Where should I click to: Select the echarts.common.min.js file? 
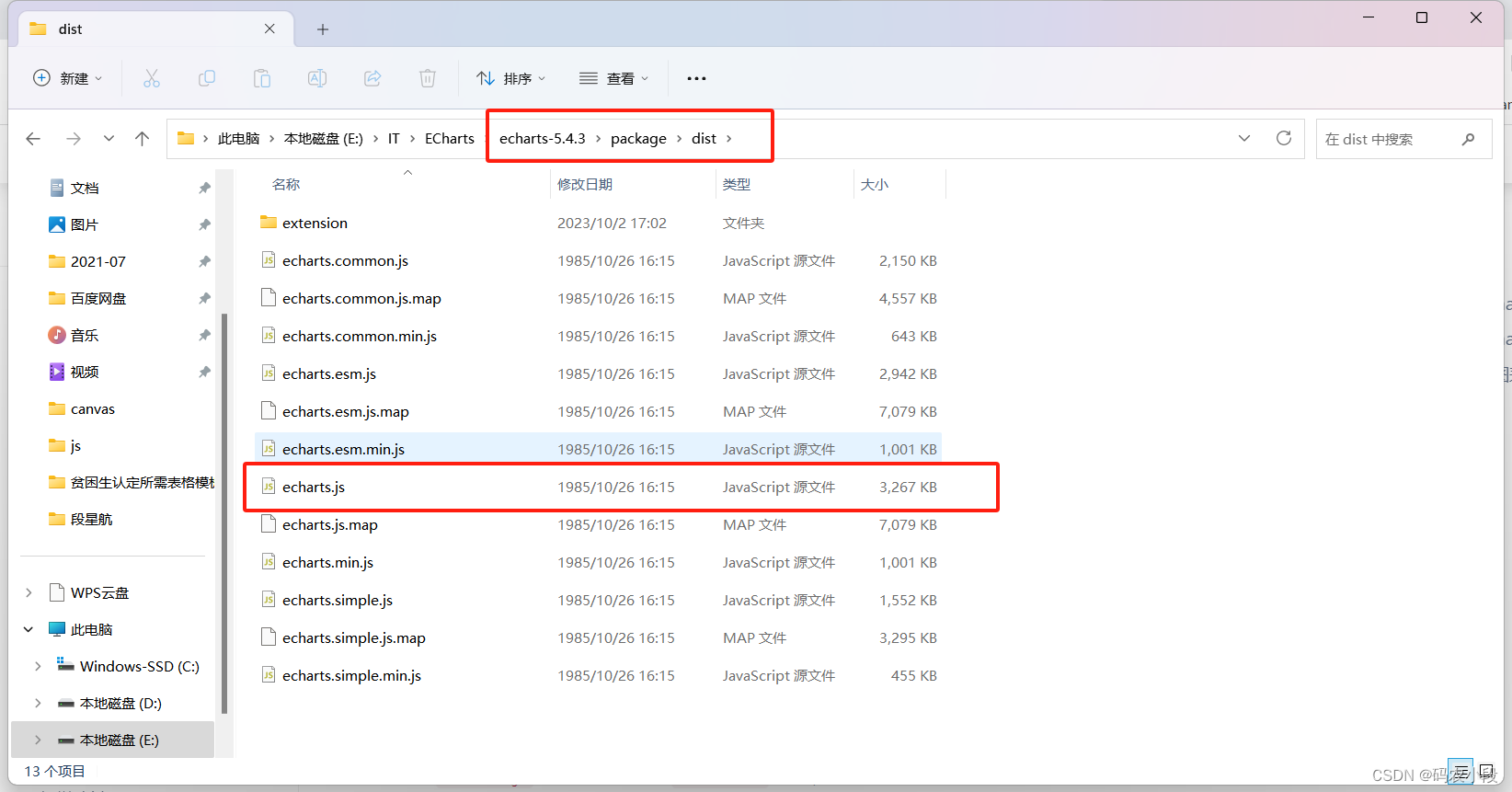599,336
